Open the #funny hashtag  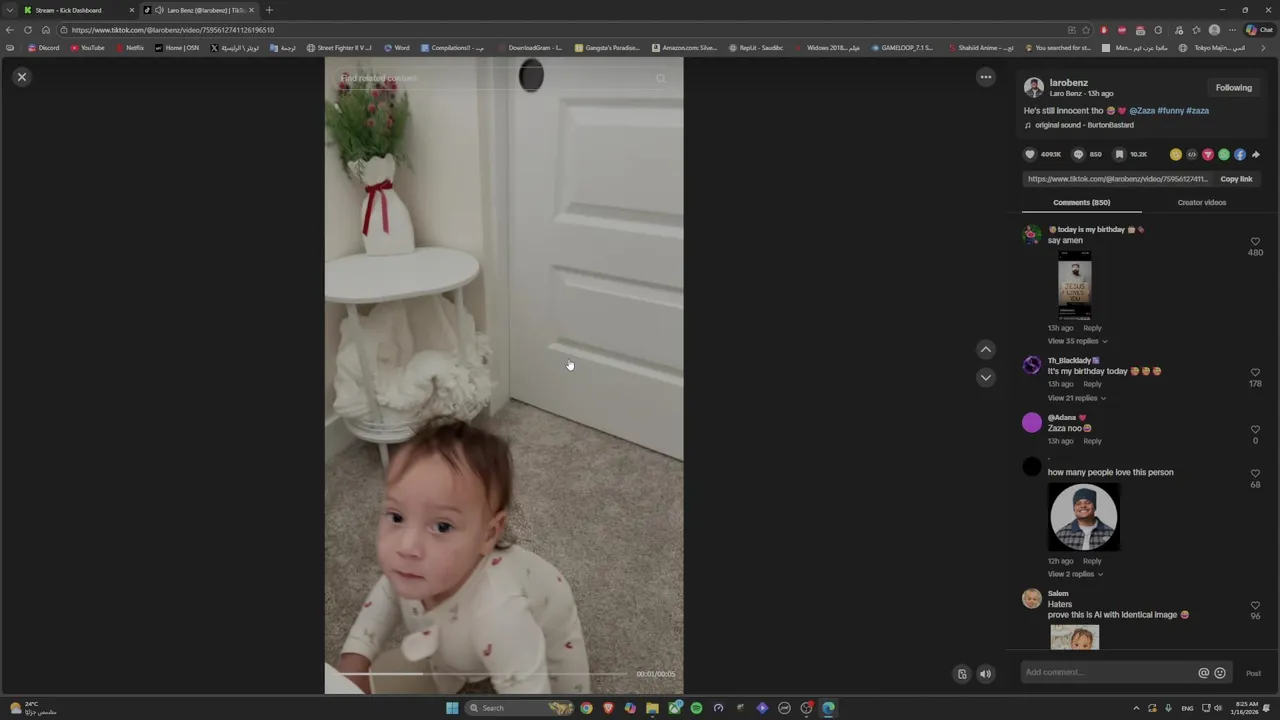coord(1170,111)
